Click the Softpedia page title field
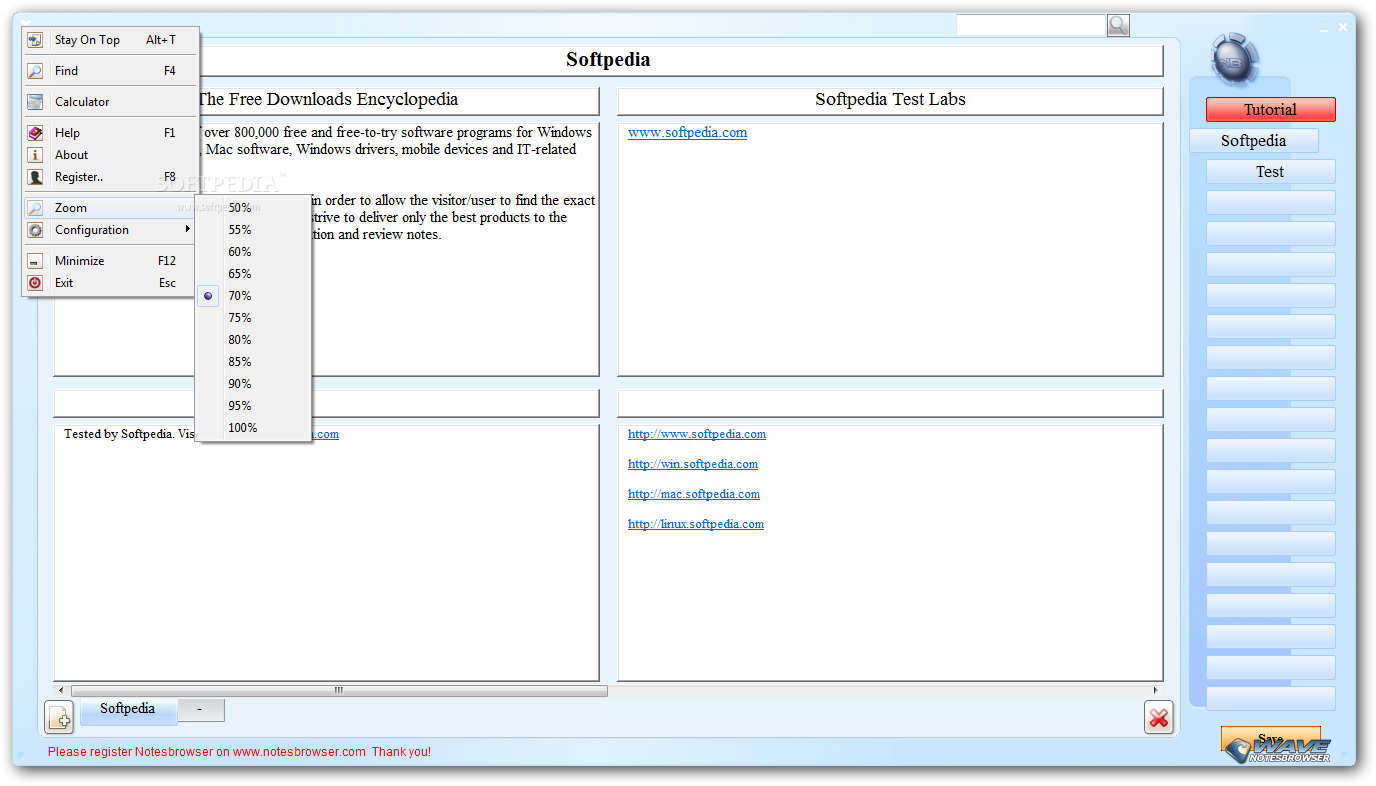The height and width of the screenshot is (786, 1376). [x=608, y=60]
